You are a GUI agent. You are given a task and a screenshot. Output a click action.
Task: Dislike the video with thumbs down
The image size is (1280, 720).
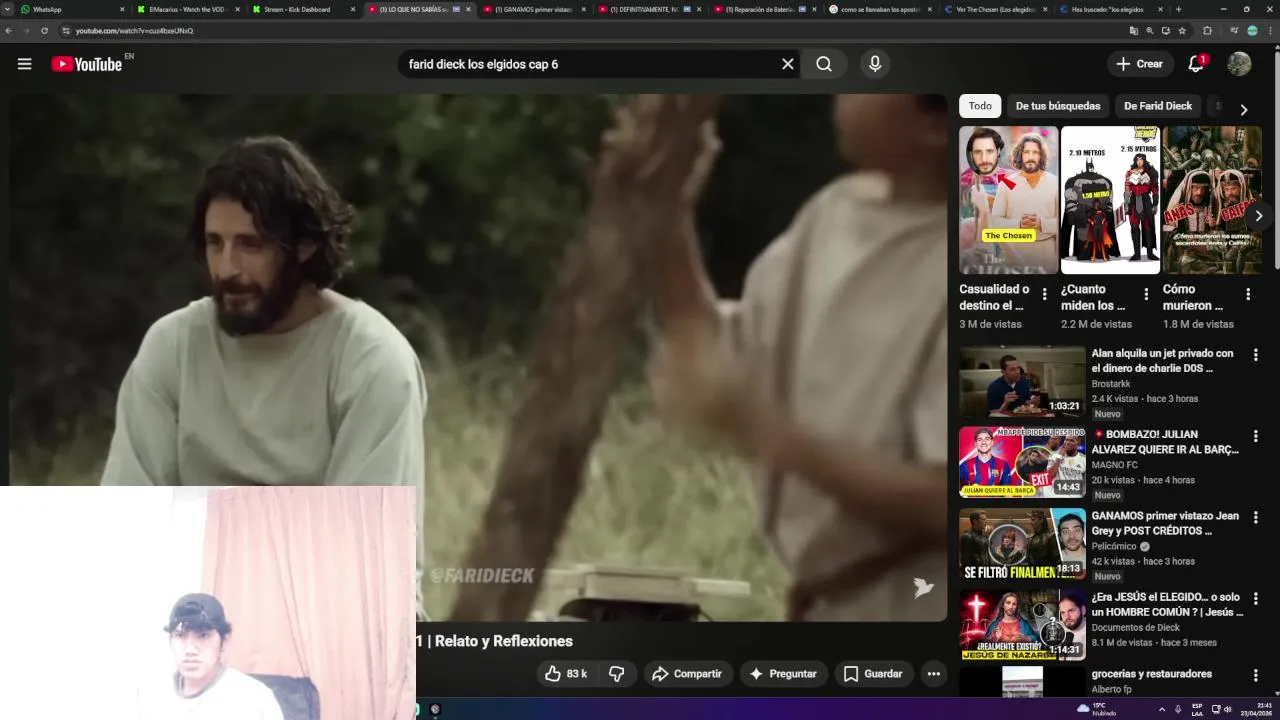pyautogui.click(x=617, y=674)
